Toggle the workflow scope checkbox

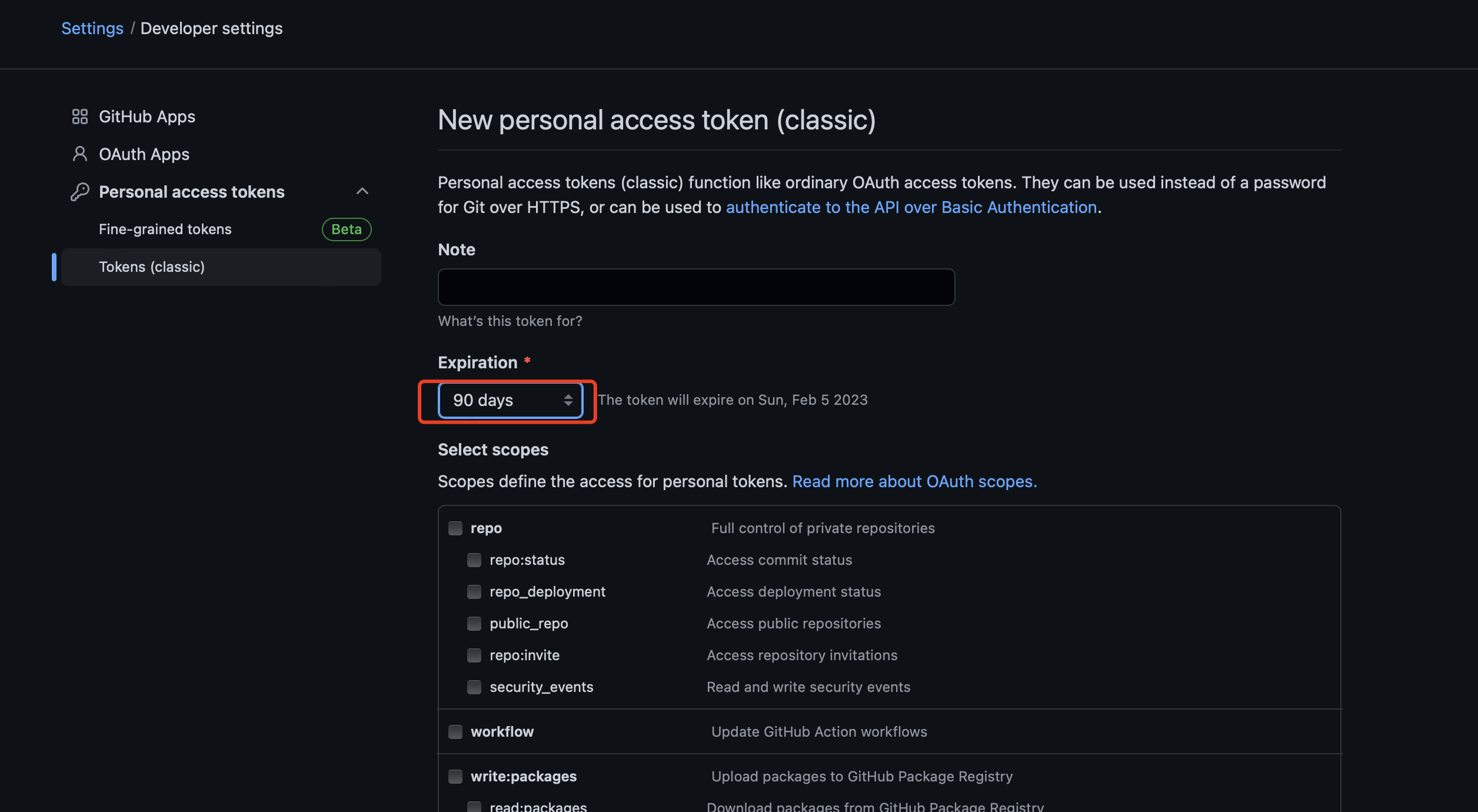[x=455, y=732]
